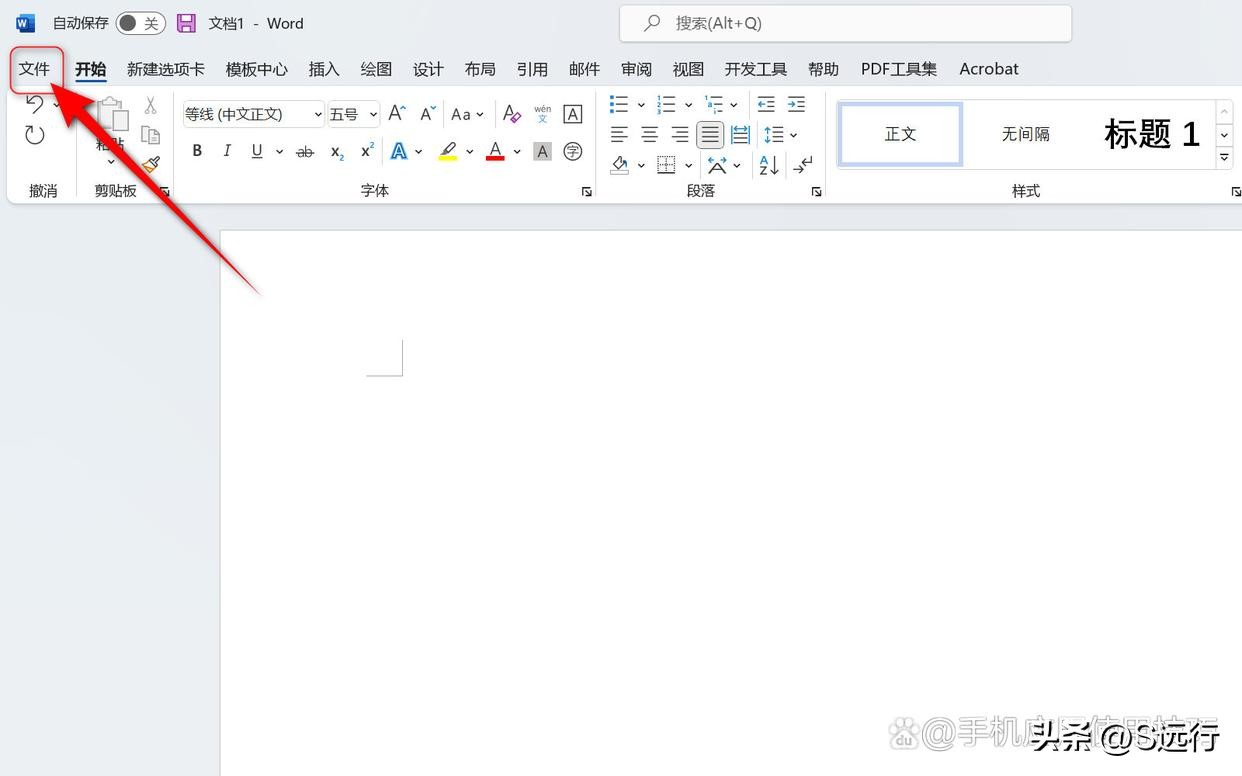Select center alignment
This screenshot has height=776, width=1242.
click(x=649, y=134)
